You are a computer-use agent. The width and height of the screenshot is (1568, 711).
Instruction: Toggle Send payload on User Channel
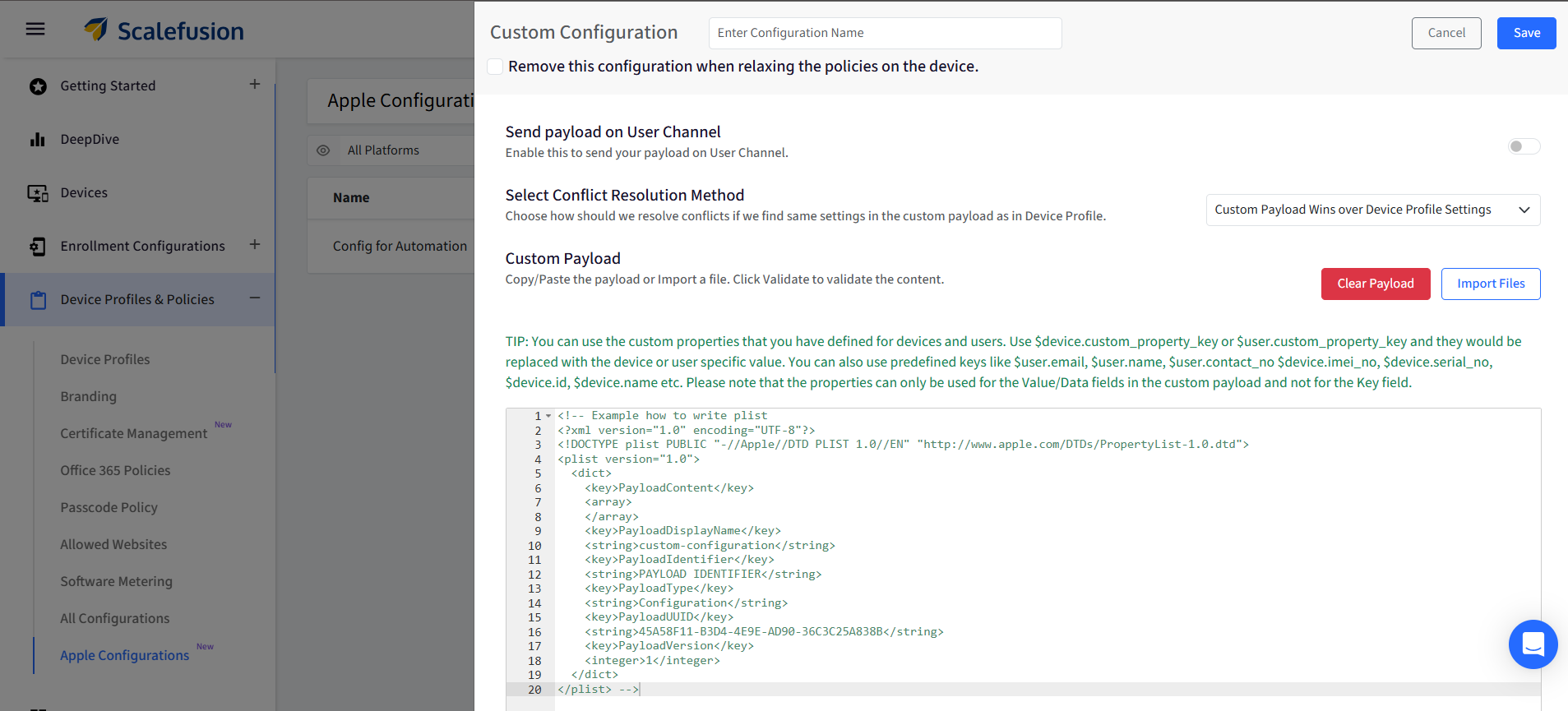(x=1524, y=146)
